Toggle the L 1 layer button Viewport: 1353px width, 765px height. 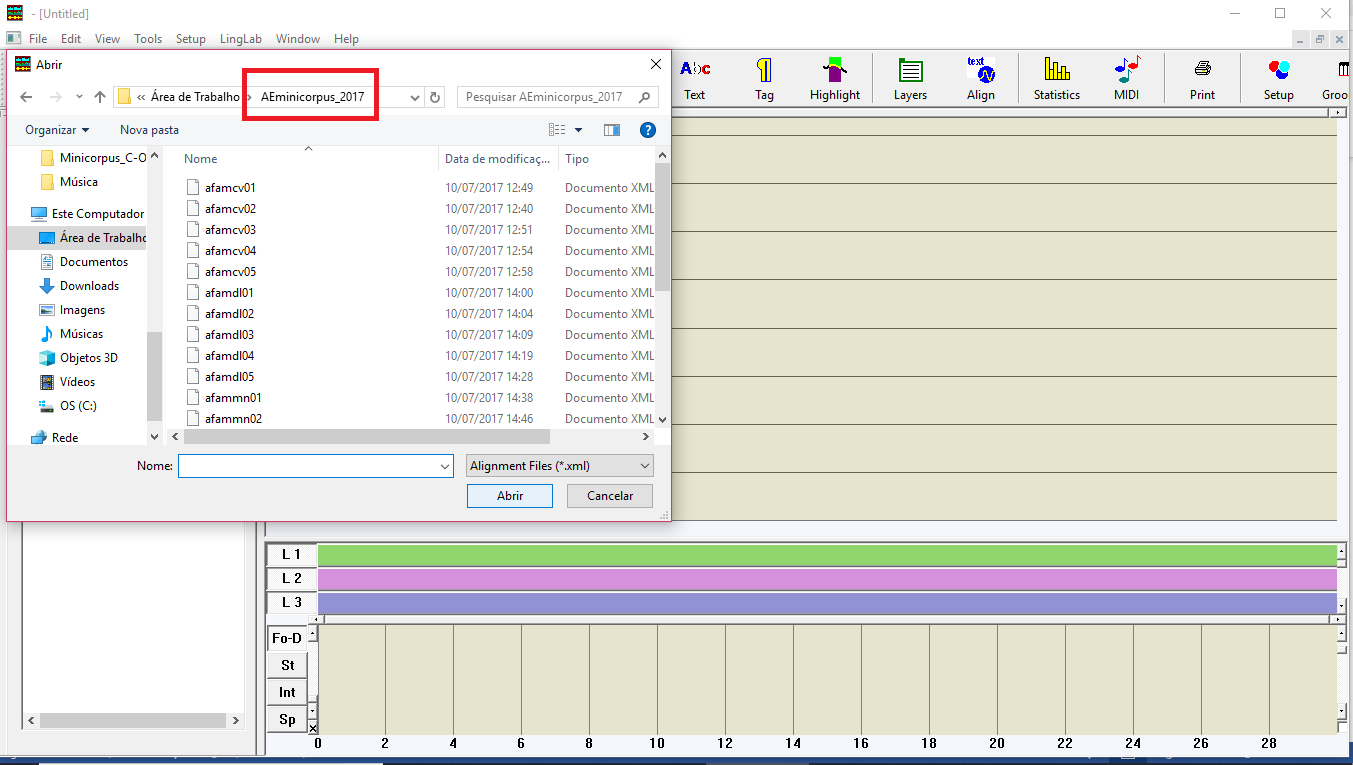[x=291, y=554]
